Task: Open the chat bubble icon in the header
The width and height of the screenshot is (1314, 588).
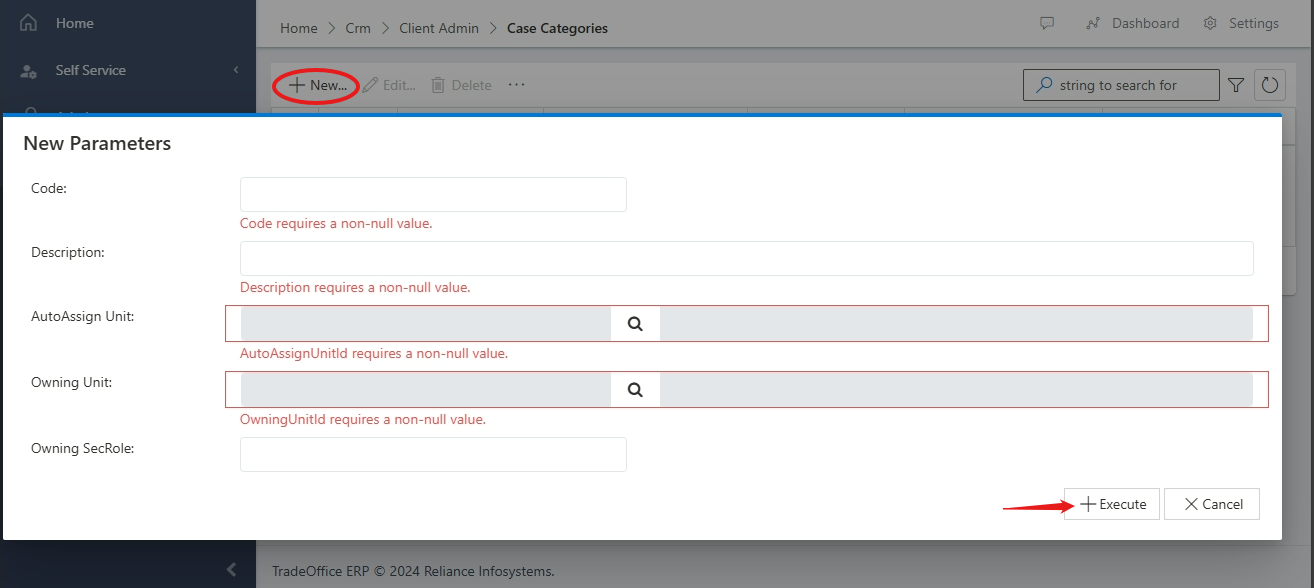Action: (1046, 23)
